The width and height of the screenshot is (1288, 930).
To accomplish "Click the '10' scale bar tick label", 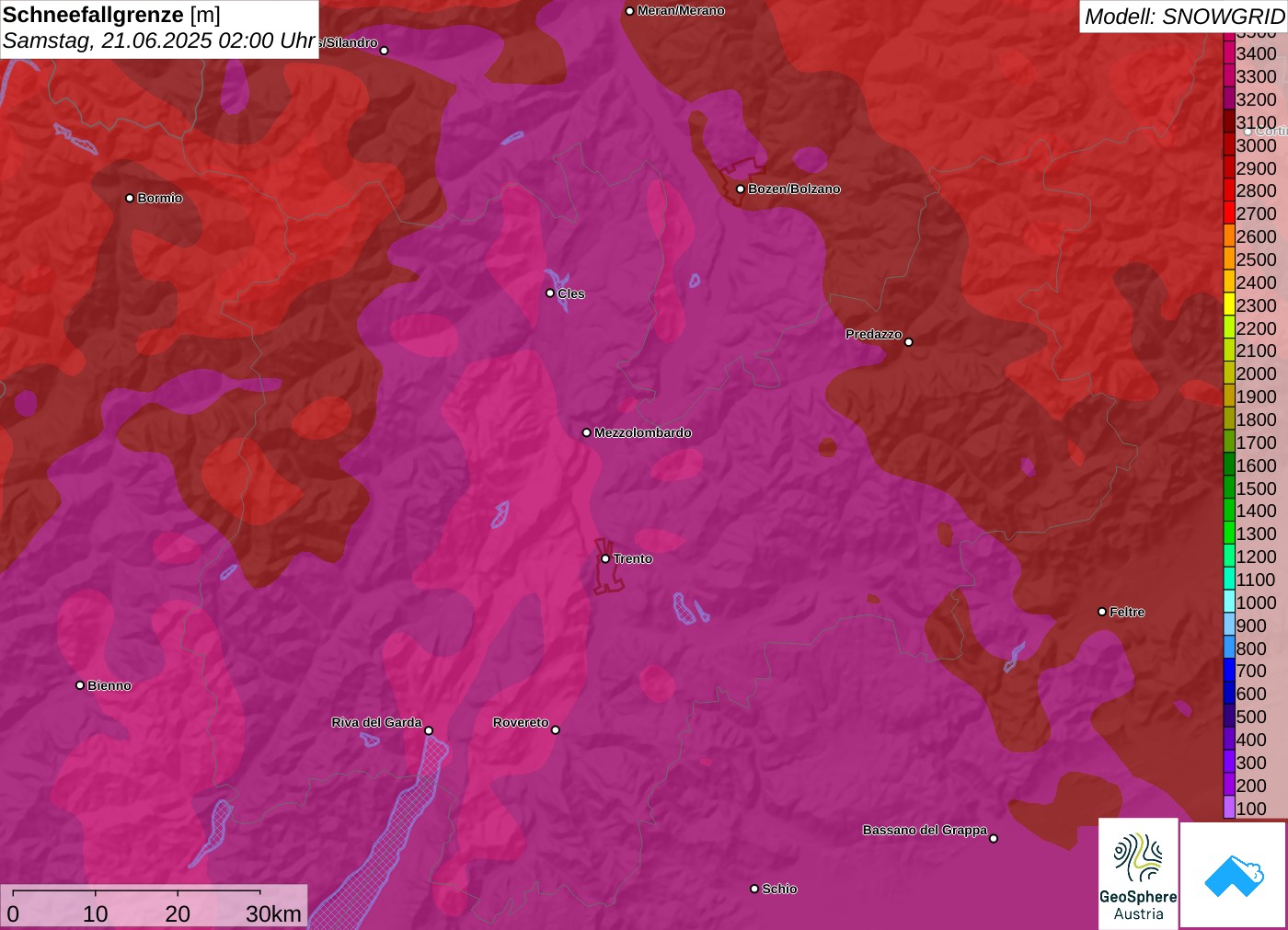I will pyautogui.click(x=96, y=913).
